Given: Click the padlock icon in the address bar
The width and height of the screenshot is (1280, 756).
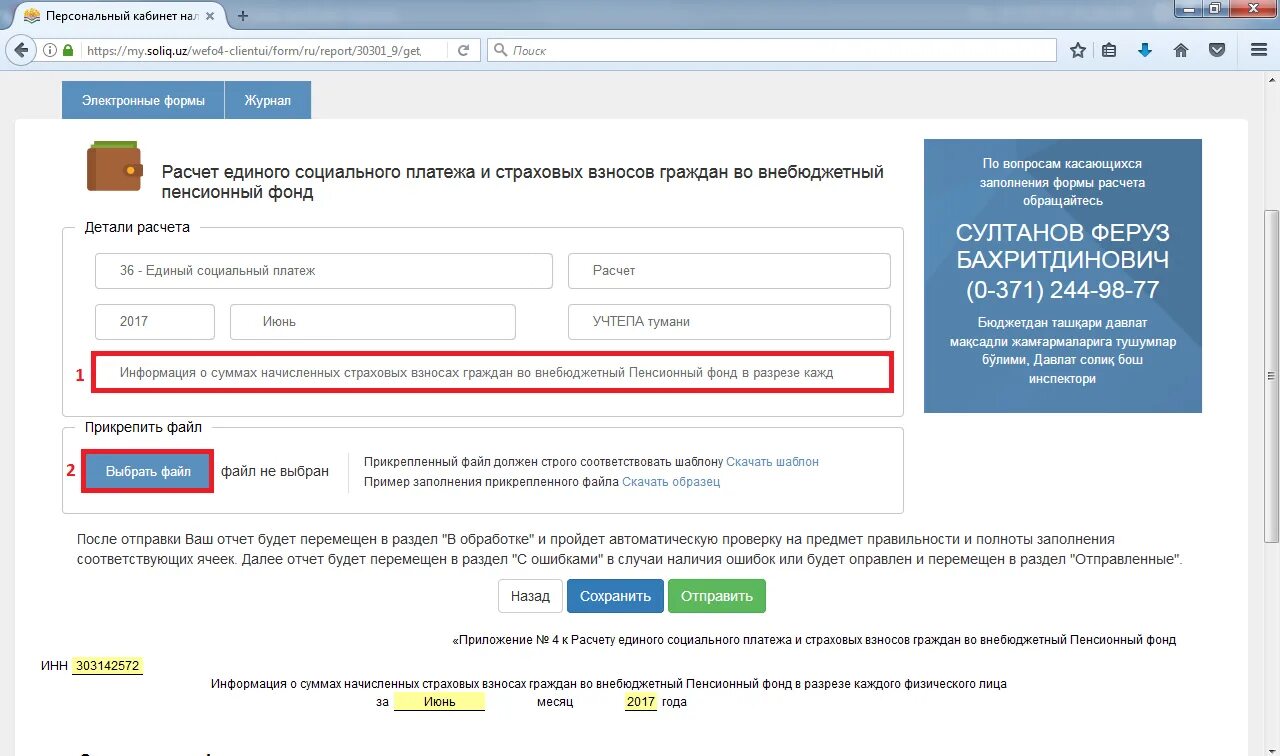Looking at the screenshot, I should coord(67,49).
